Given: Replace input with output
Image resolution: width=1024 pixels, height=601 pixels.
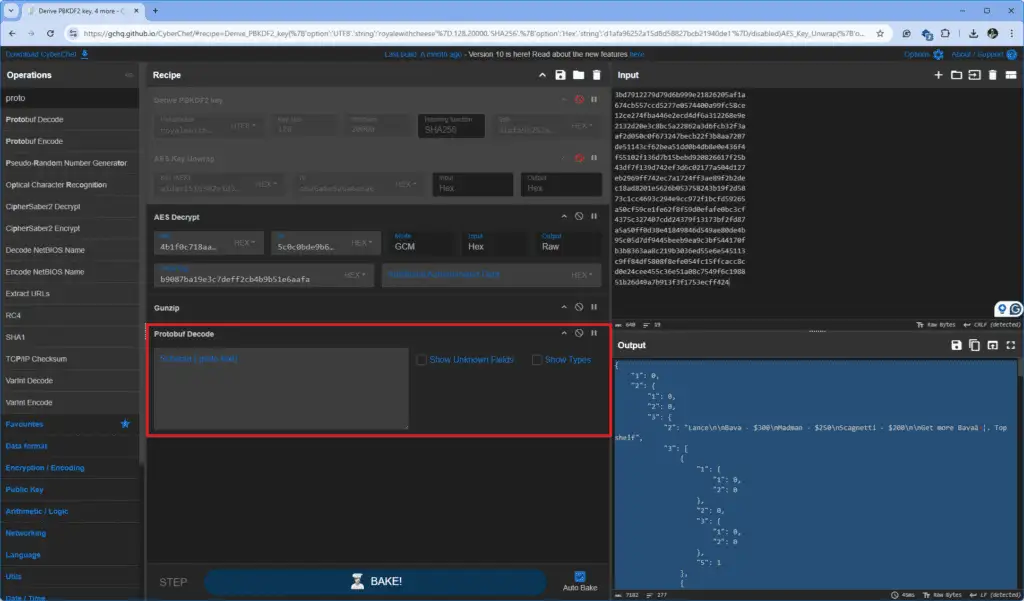Looking at the screenshot, I should pyautogui.click(x=993, y=345).
